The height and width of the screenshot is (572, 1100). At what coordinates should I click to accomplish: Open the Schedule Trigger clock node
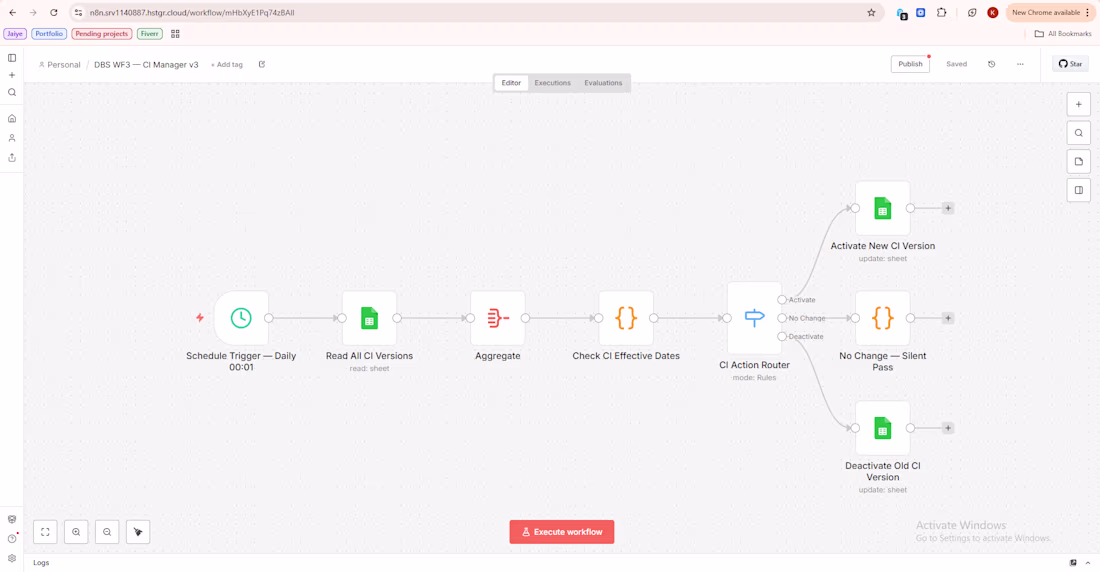[x=241, y=318]
